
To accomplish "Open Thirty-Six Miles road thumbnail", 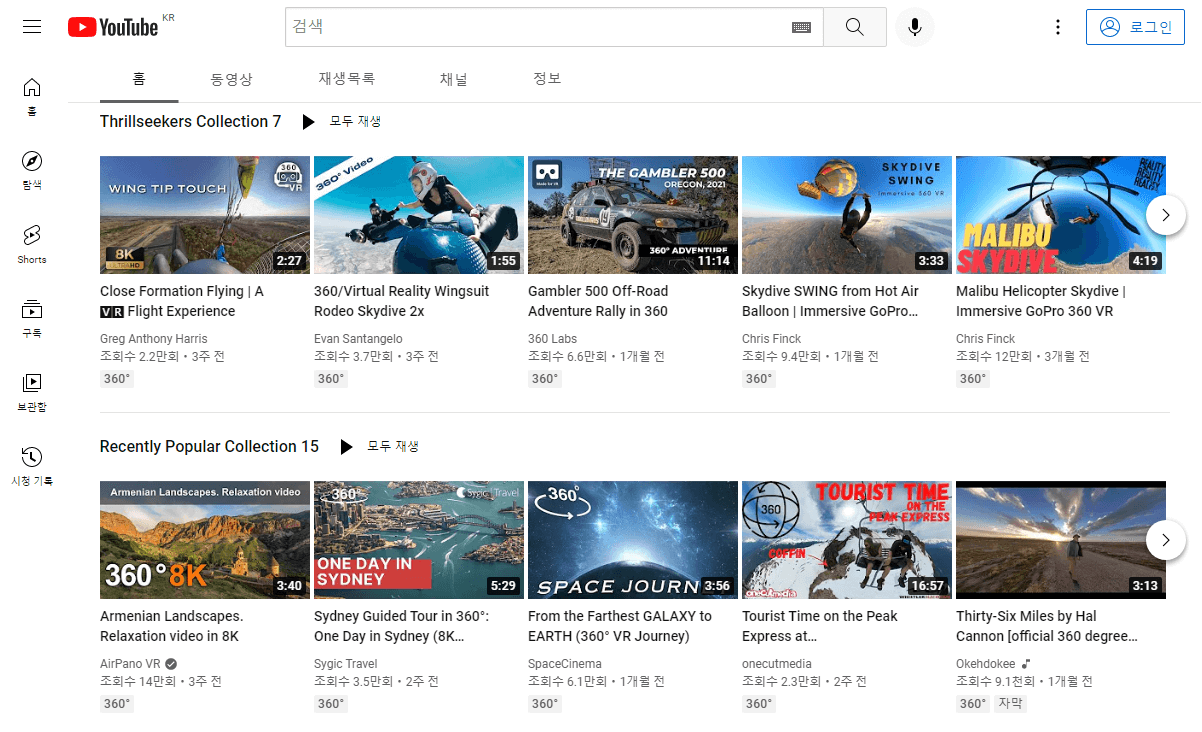I will pyautogui.click(x=1061, y=540).
